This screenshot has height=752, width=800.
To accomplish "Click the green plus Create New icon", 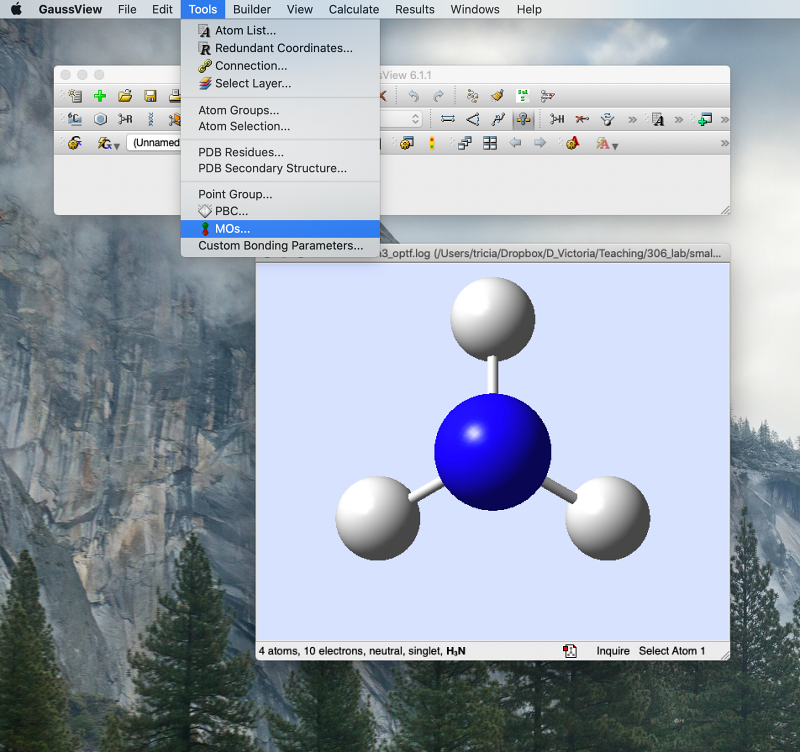I will tap(100, 96).
